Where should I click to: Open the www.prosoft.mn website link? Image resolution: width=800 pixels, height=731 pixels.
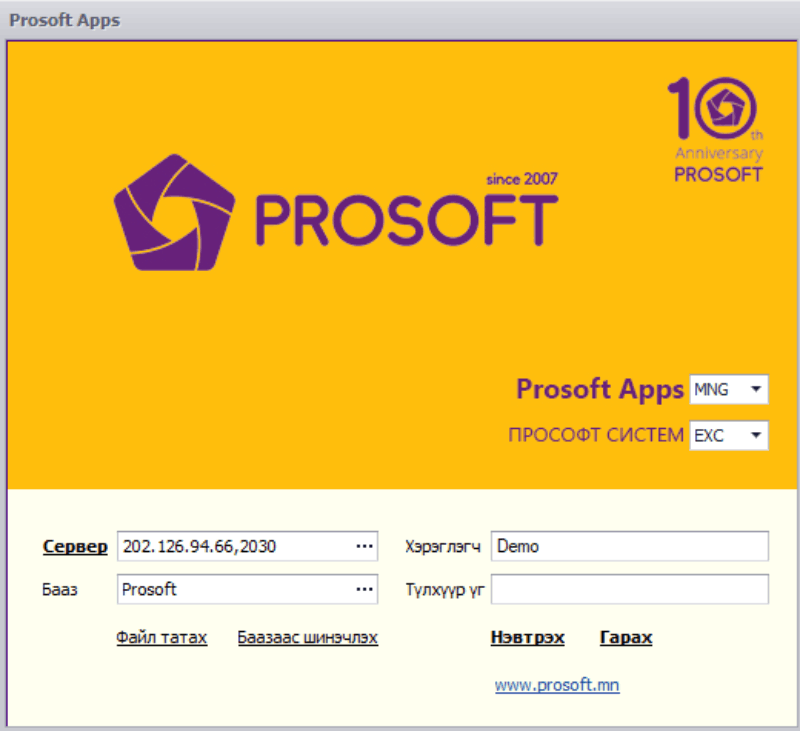point(556,686)
